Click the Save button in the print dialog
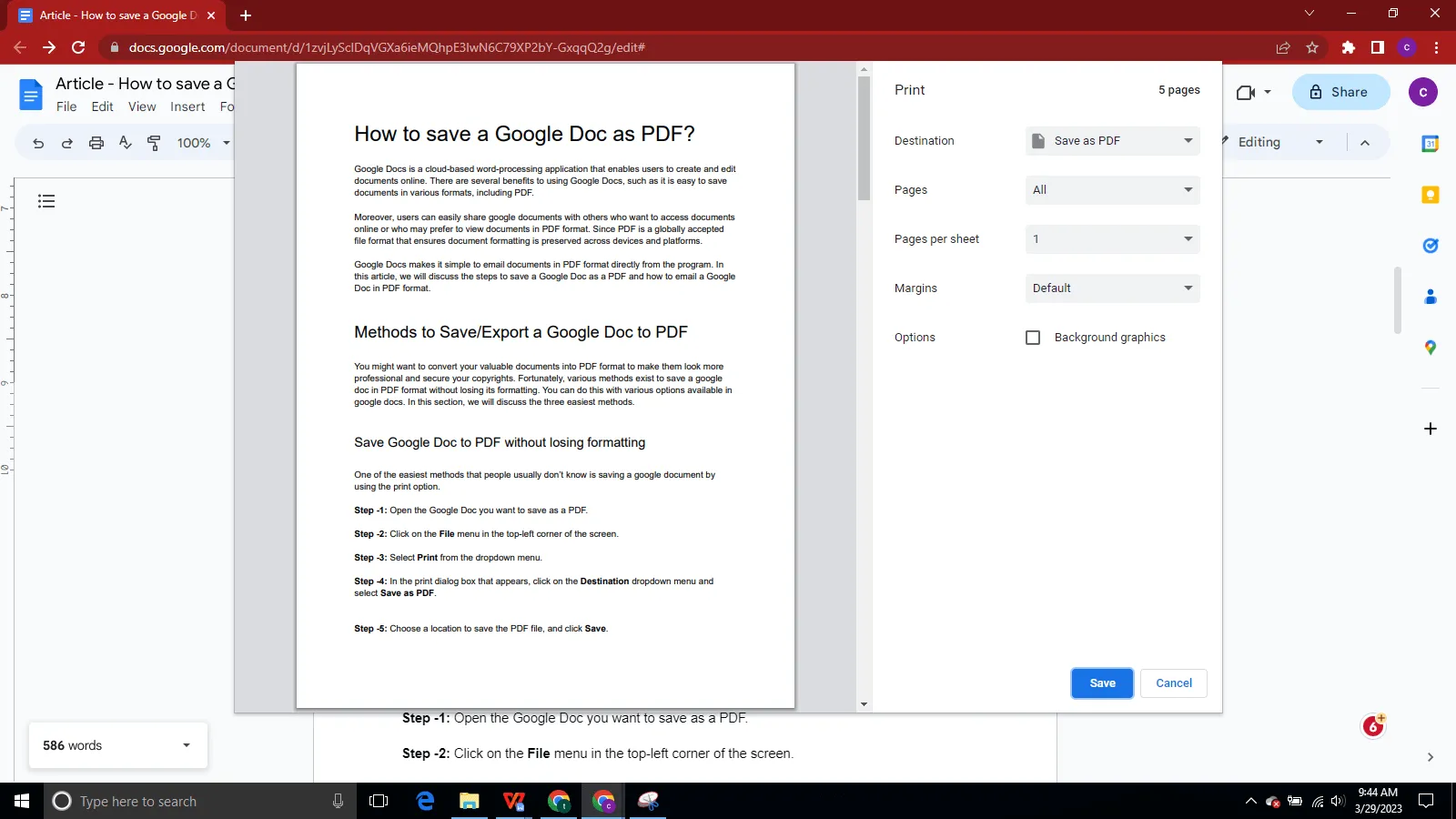This screenshot has height=819, width=1456. tap(1101, 682)
